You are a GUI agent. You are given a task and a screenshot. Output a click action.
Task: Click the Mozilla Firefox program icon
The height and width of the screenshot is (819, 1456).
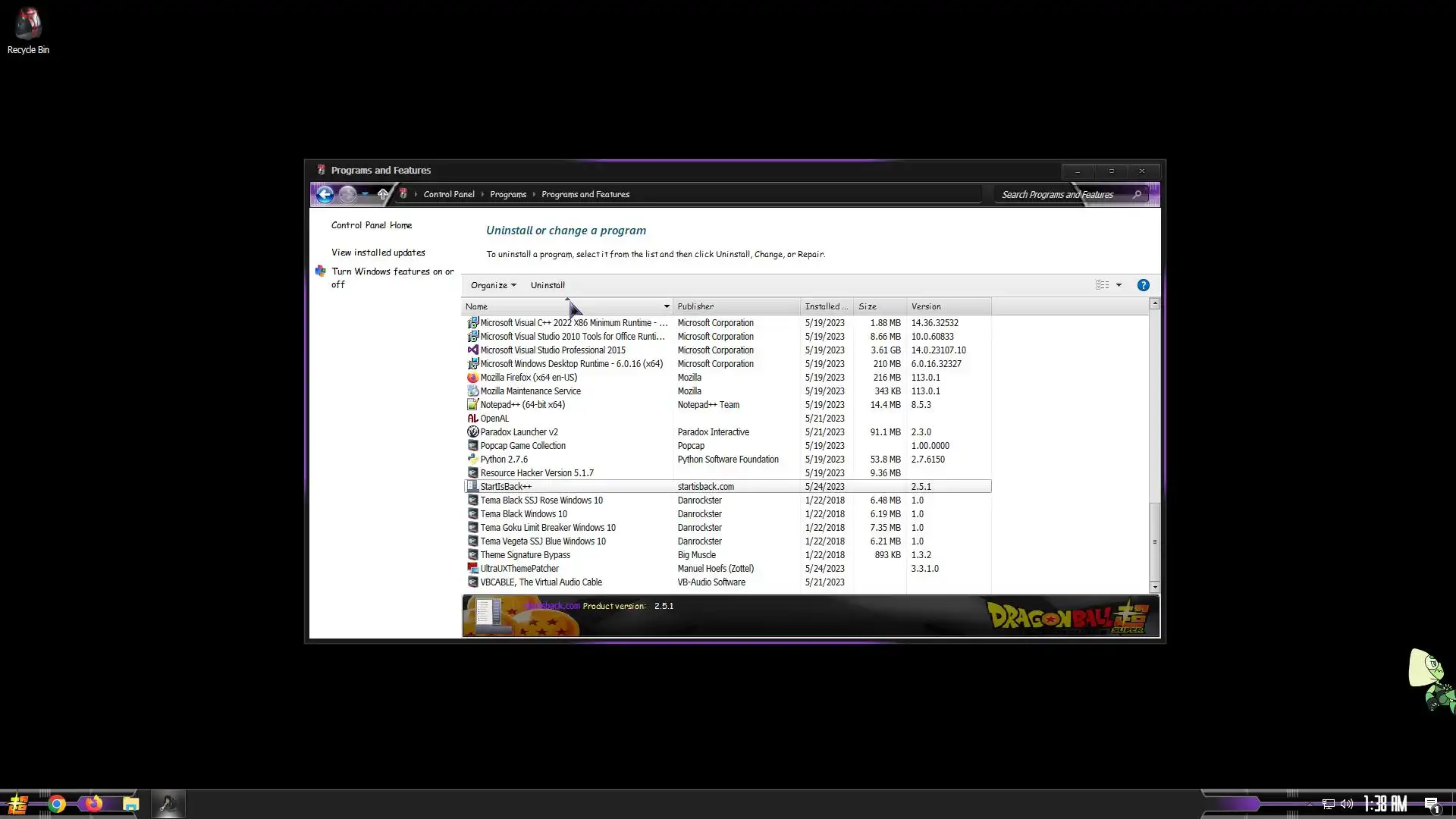[x=472, y=378]
